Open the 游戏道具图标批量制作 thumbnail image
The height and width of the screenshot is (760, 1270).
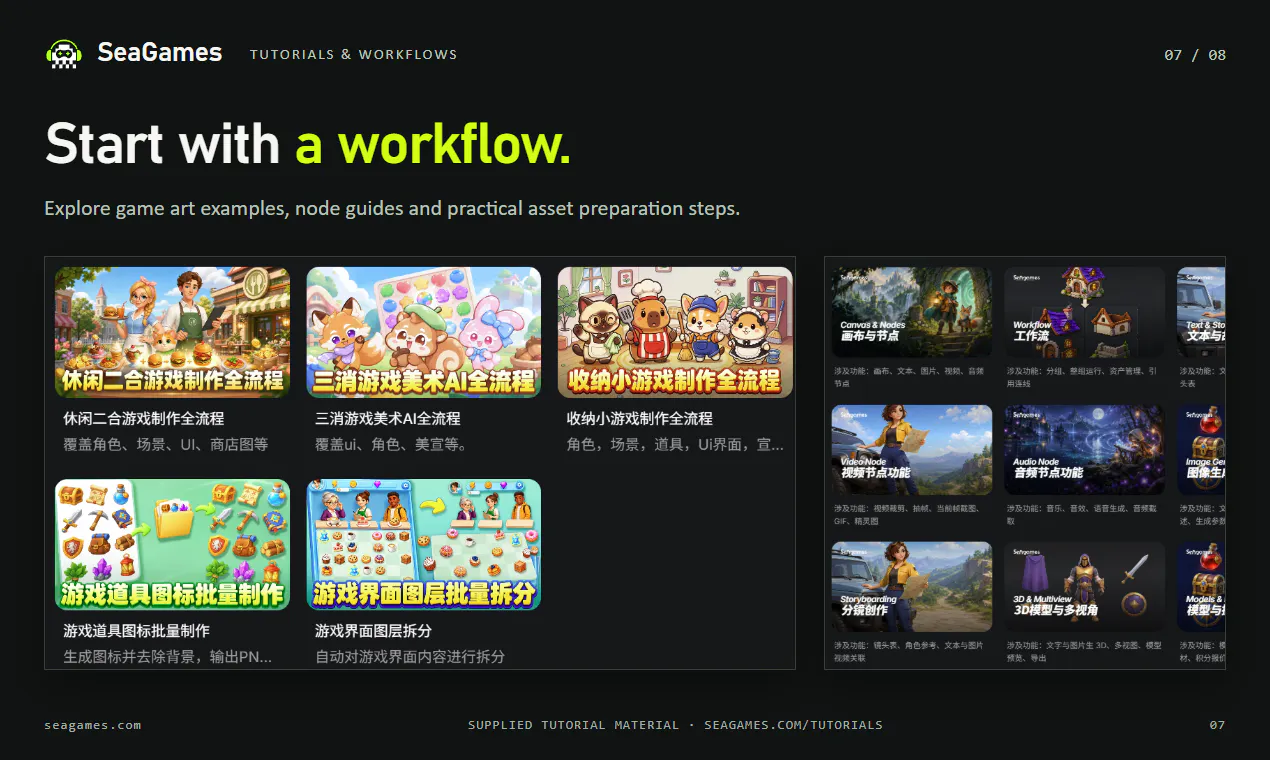click(x=172, y=545)
